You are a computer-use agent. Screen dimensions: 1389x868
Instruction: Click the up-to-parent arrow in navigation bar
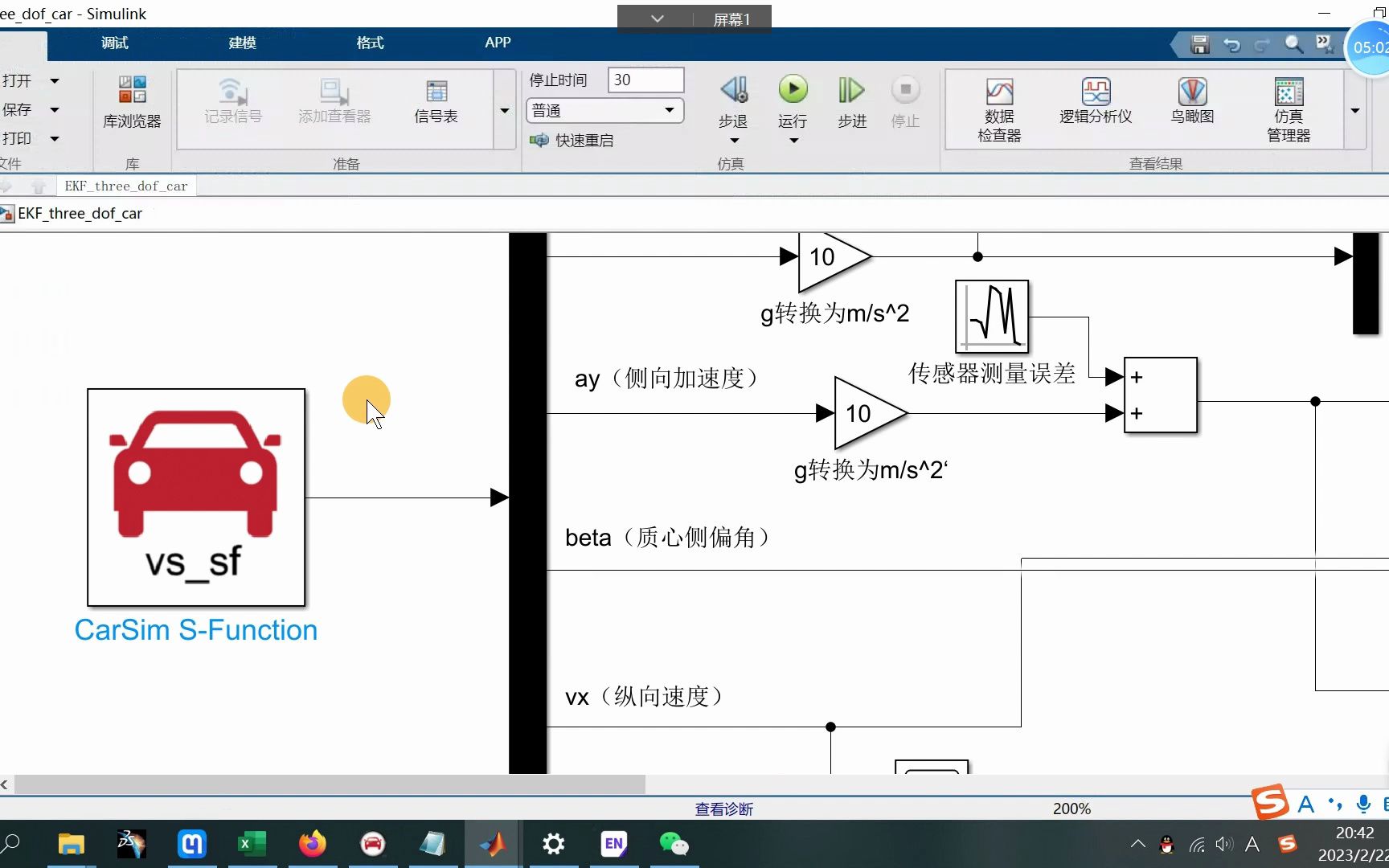tap(38, 186)
